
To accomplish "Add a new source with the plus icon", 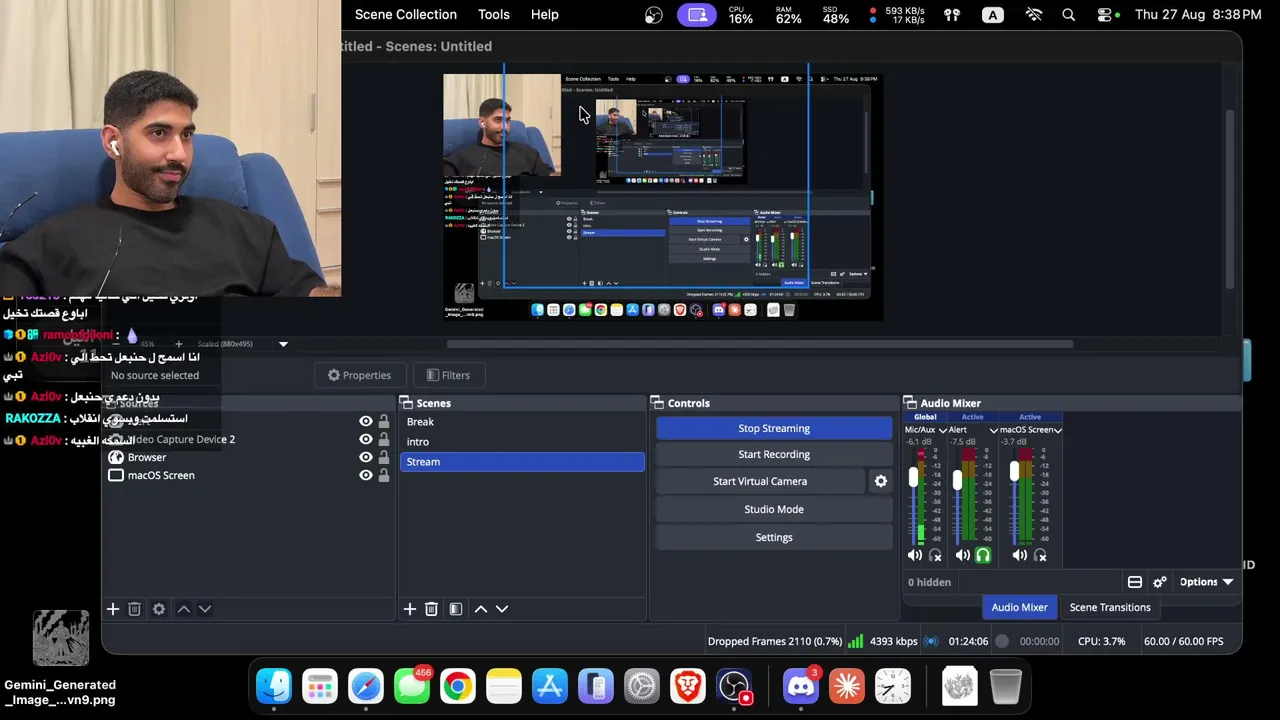I will click(x=113, y=609).
